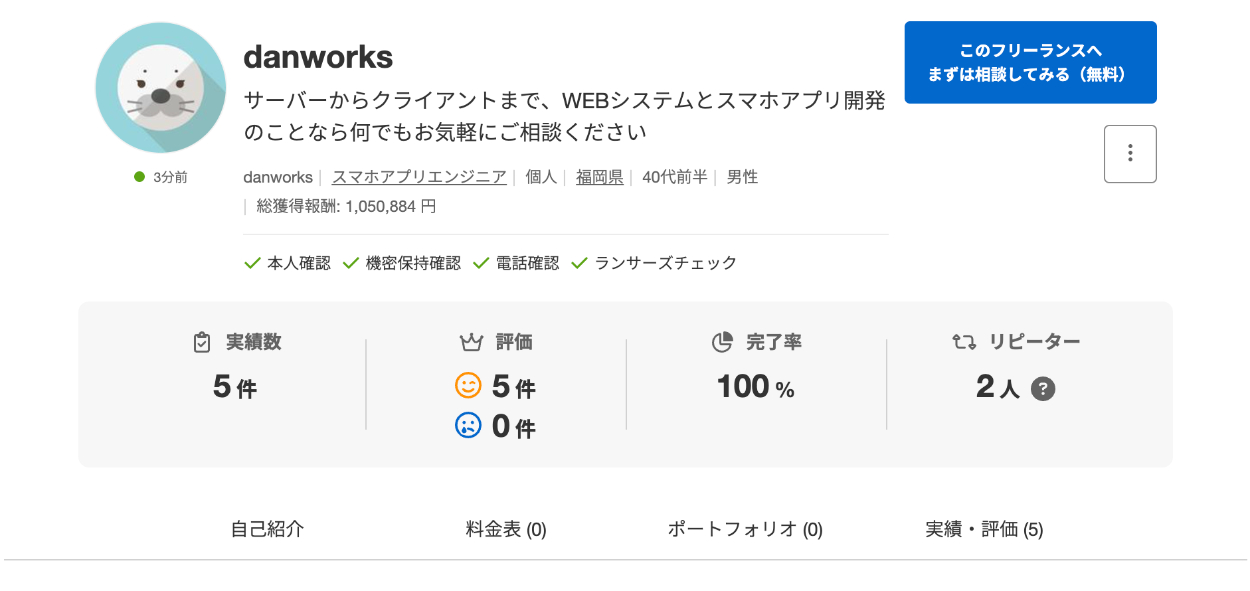Image resolution: width=1250 pixels, height=591 pixels.
Task: Click the 本人確認 verification checkmark
Action: point(253,263)
